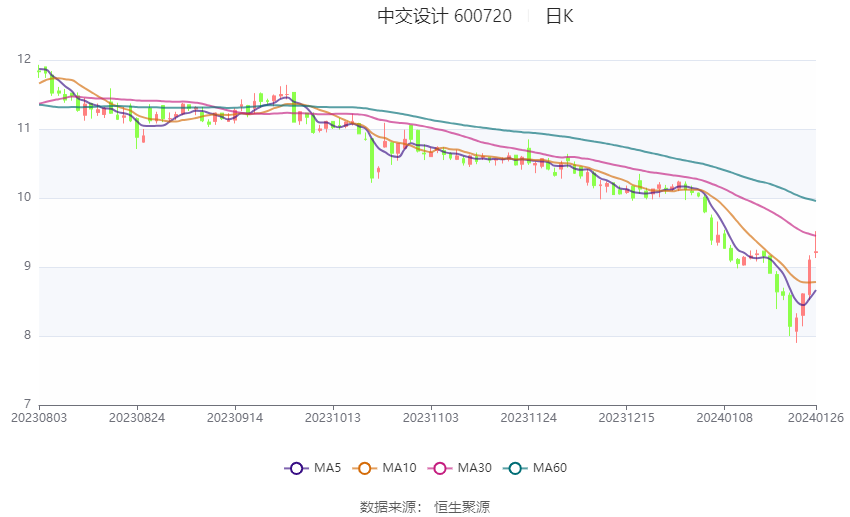The image size is (850, 517).
Task: Click the 20240108 date axis label
Action: (x=725, y=418)
